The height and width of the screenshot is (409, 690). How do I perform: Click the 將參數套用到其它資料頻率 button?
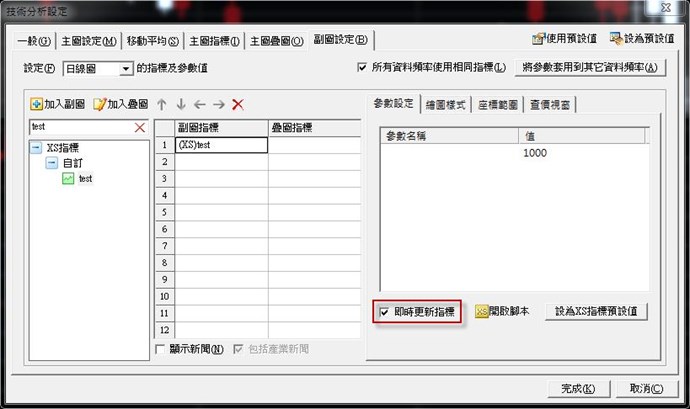pyautogui.click(x=590, y=67)
